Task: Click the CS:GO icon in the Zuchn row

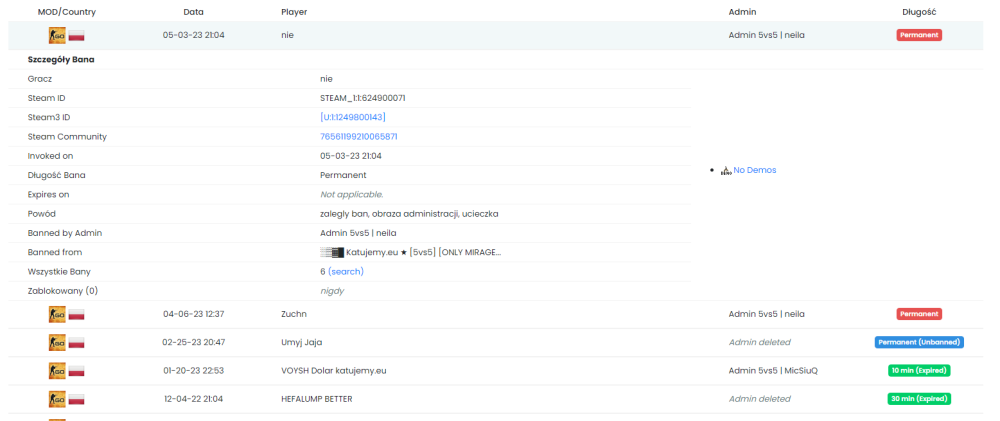Action: coord(57,314)
